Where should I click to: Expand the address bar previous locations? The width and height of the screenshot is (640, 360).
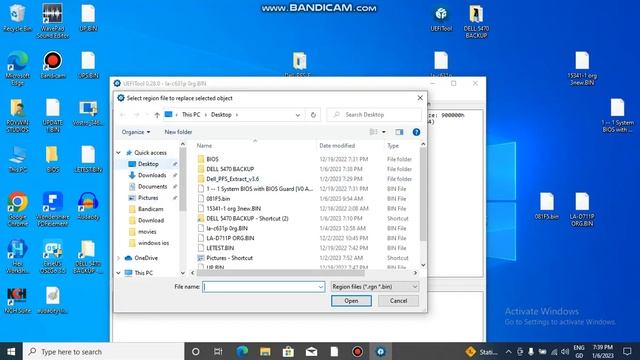pyautogui.click(x=298, y=115)
